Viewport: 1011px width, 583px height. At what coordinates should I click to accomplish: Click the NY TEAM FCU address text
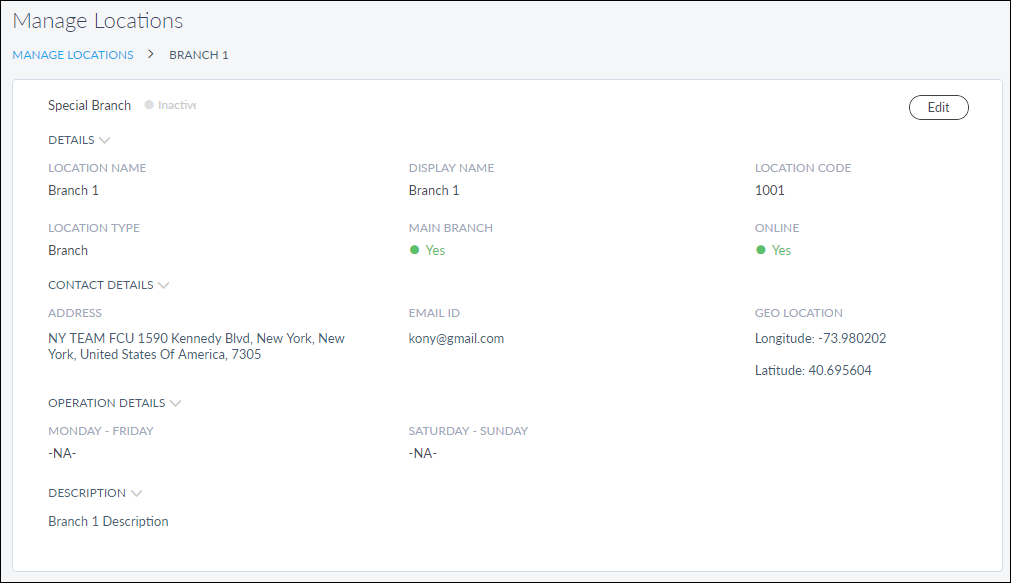pyautogui.click(x=196, y=346)
